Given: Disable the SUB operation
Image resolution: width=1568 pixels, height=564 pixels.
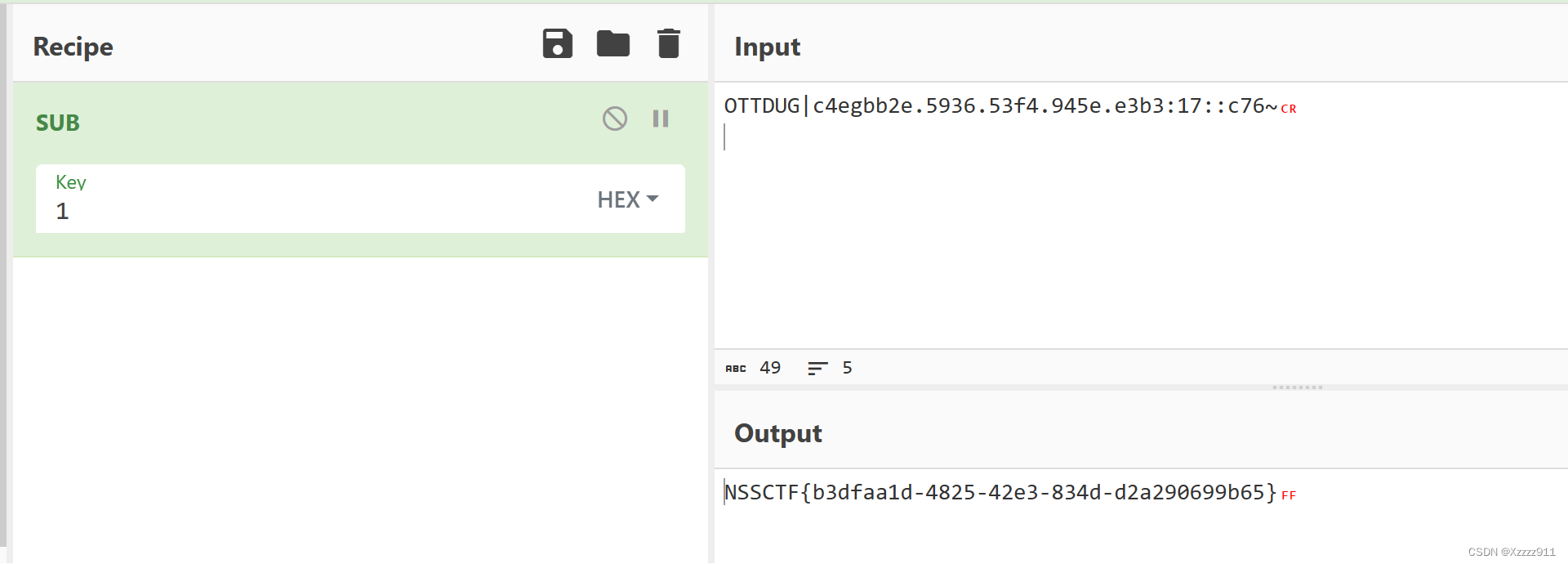Looking at the screenshot, I should coord(615,119).
